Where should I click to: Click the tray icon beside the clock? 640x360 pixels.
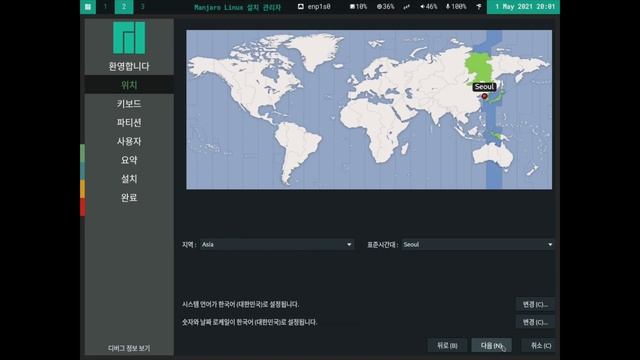(x=479, y=7)
